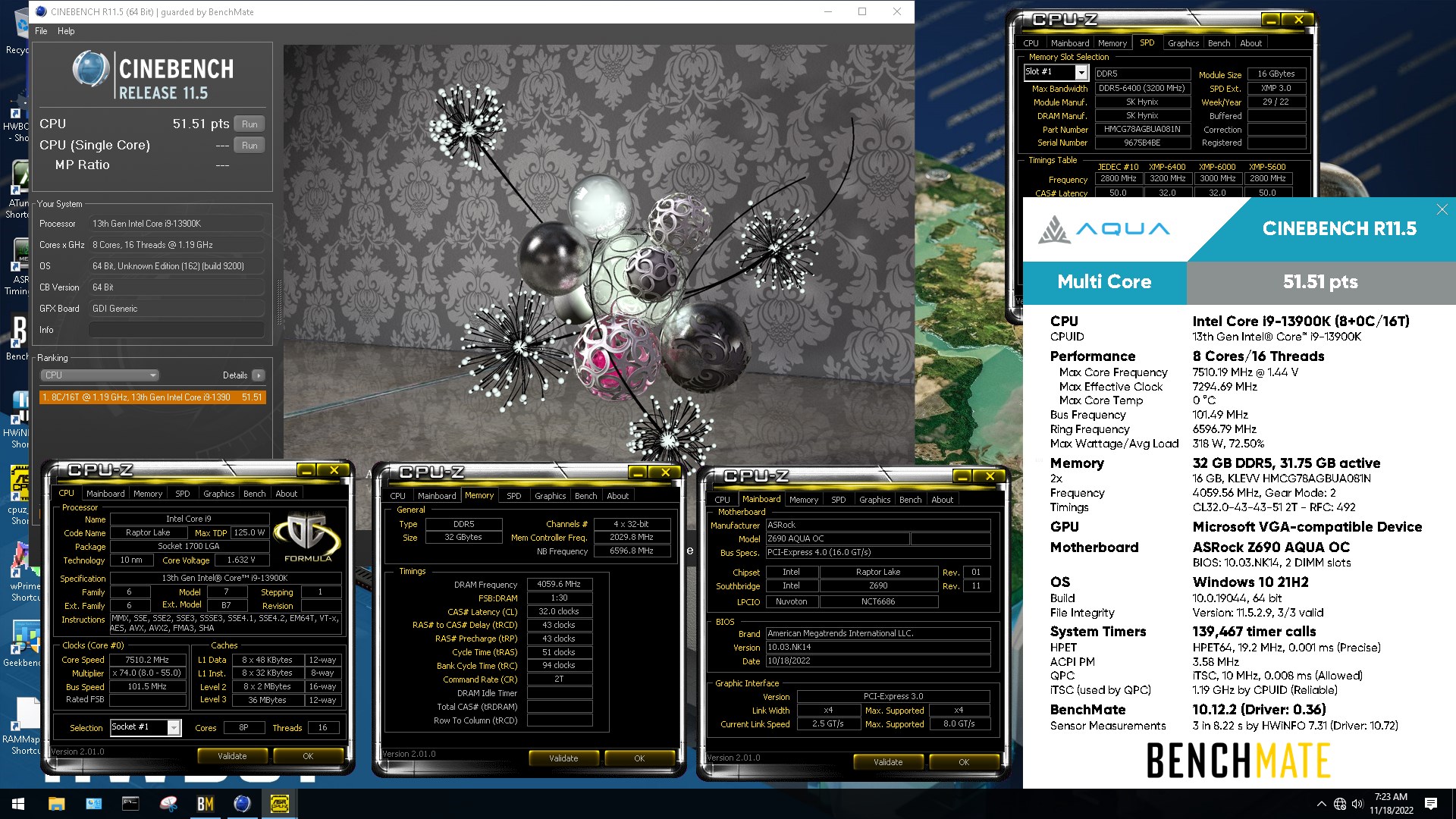Switch to Bench tab in CPU-Z CPU window

click(254, 494)
